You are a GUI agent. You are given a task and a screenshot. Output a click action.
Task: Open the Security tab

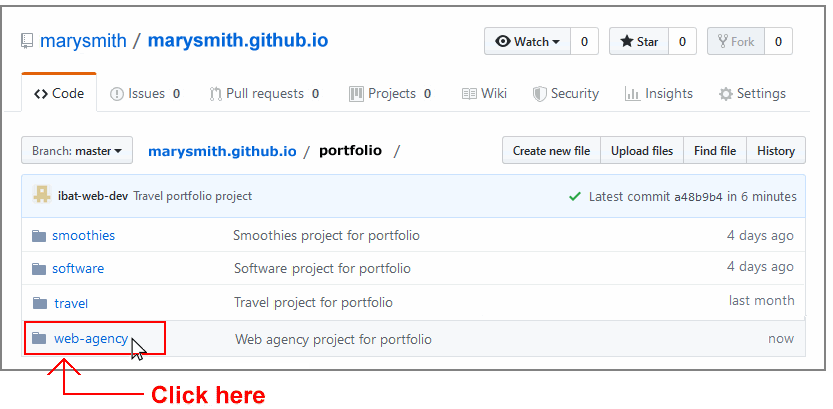pos(566,94)
